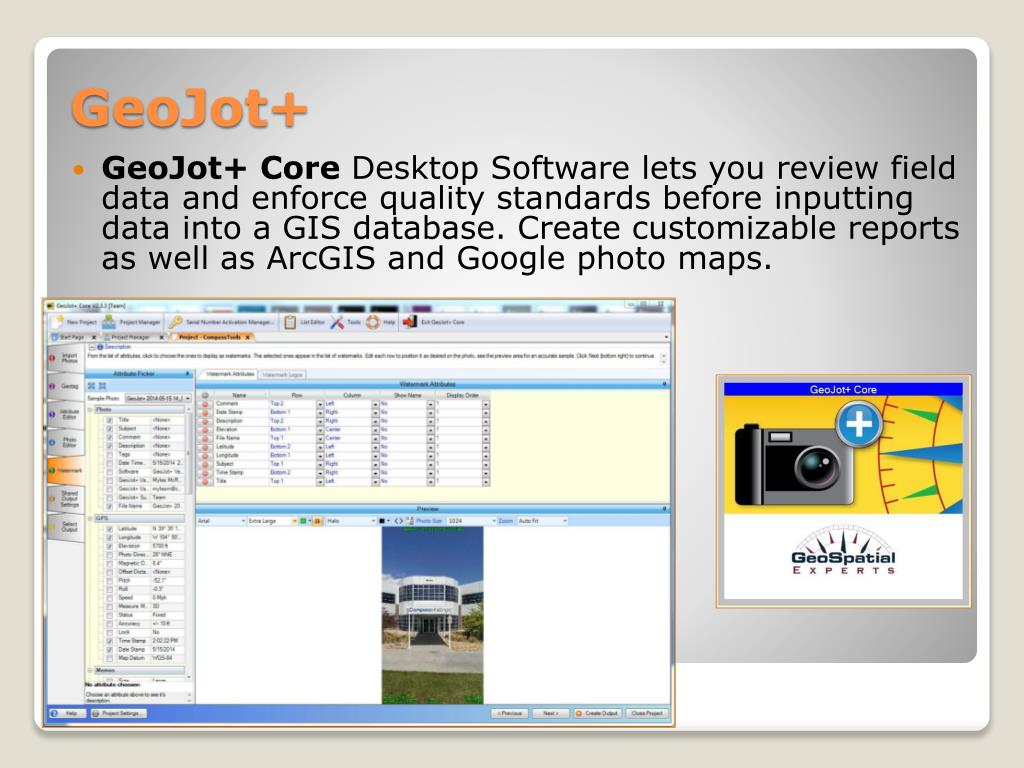Open the List Editor clipboard icon

pyautogui.click(x=290, y=322)
